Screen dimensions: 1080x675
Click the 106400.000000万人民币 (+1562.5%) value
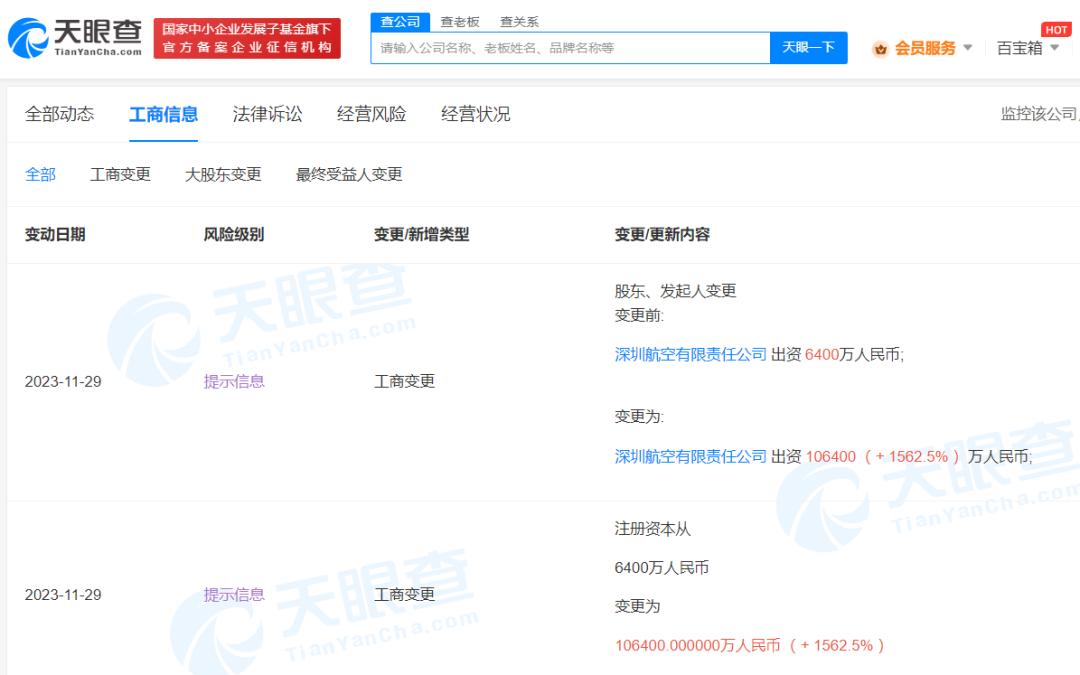750,645
